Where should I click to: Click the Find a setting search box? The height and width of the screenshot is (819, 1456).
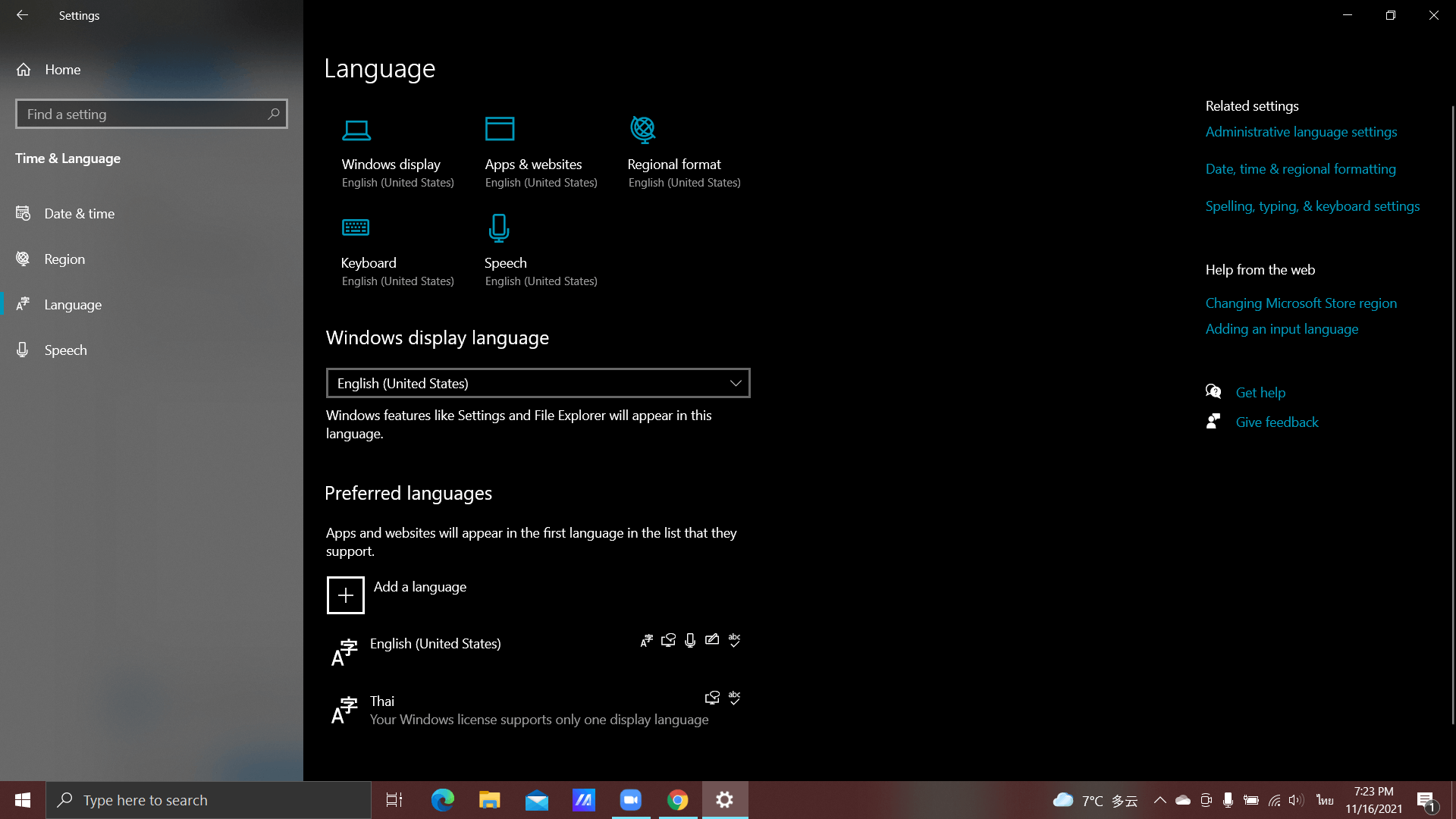pyautogui.click(x=144, y=115)
